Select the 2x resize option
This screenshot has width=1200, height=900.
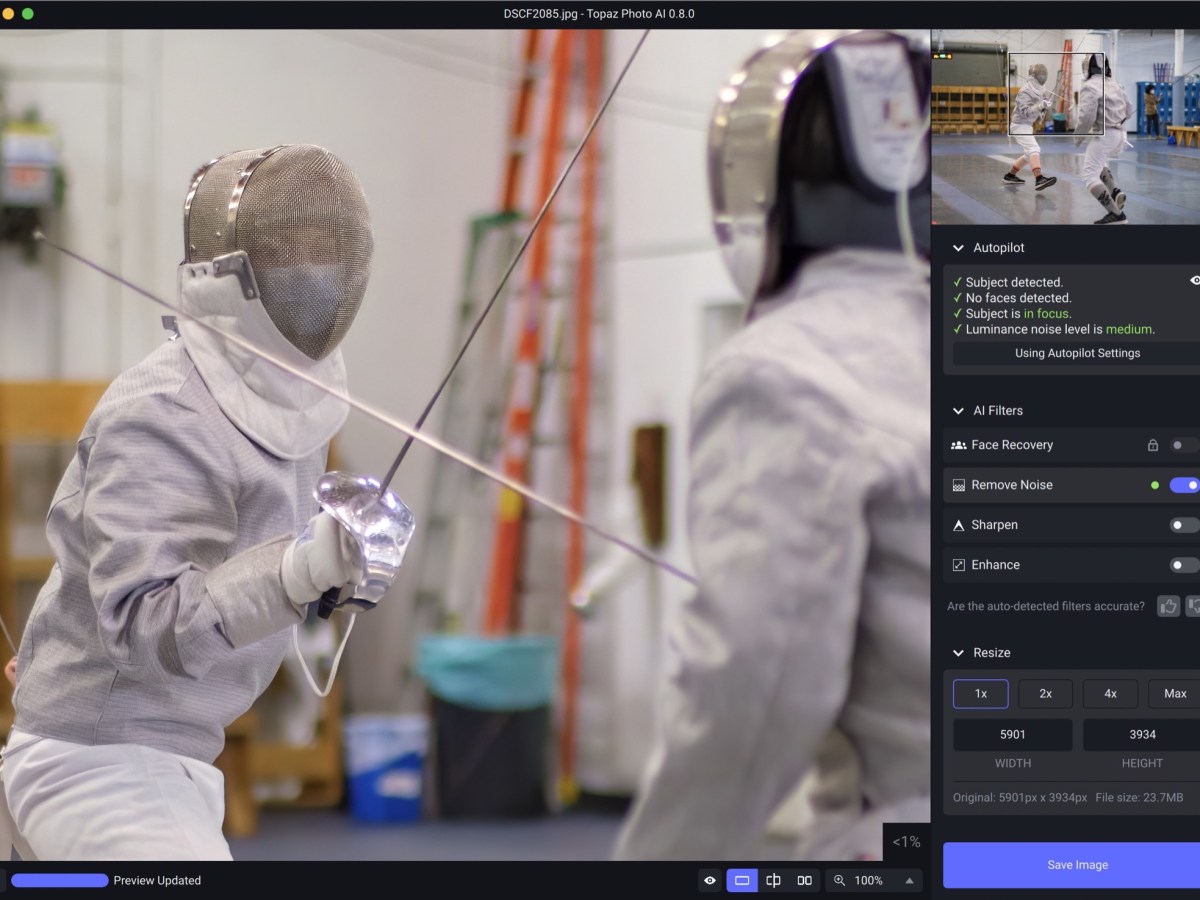click(x=1045, y=694)
